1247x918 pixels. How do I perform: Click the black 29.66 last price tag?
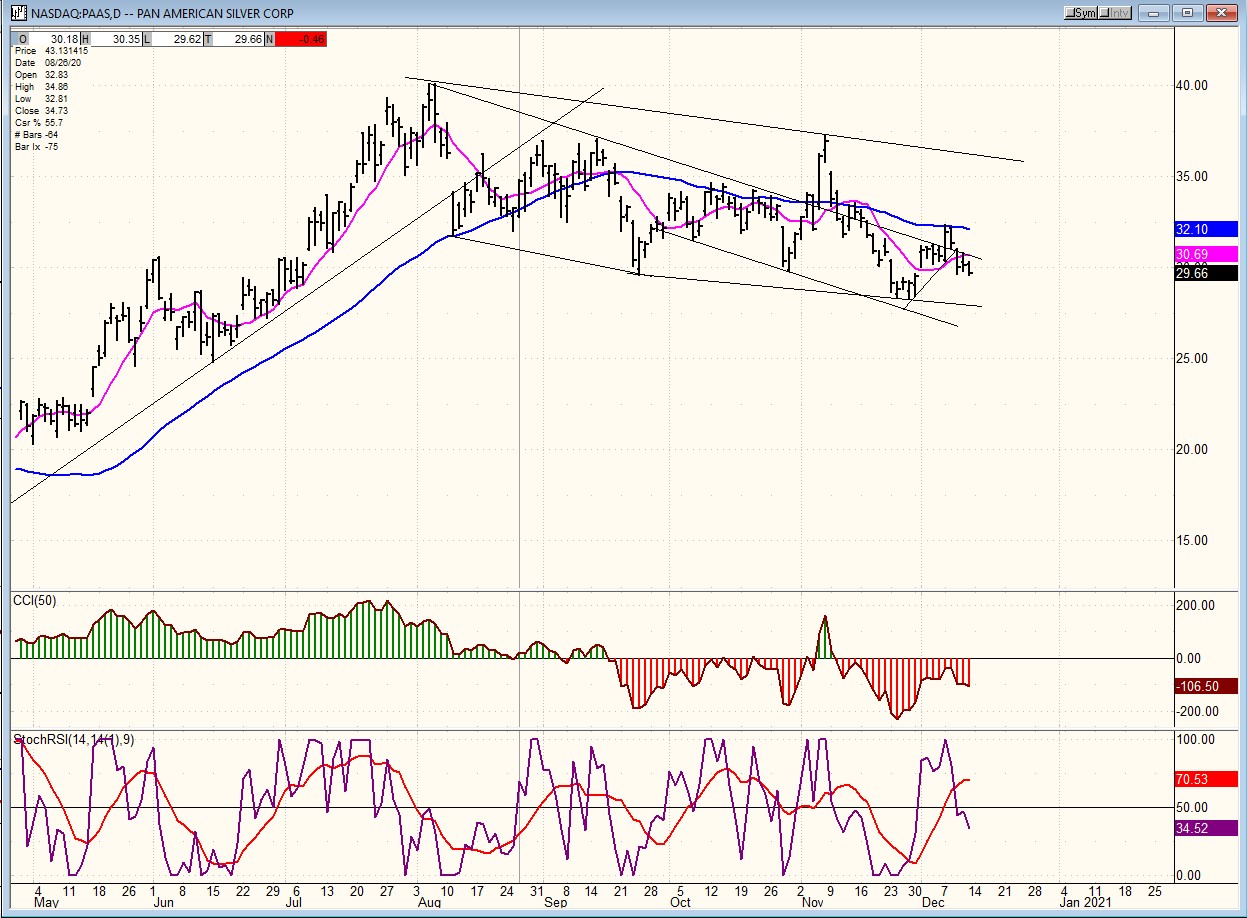click(1206, 273)
